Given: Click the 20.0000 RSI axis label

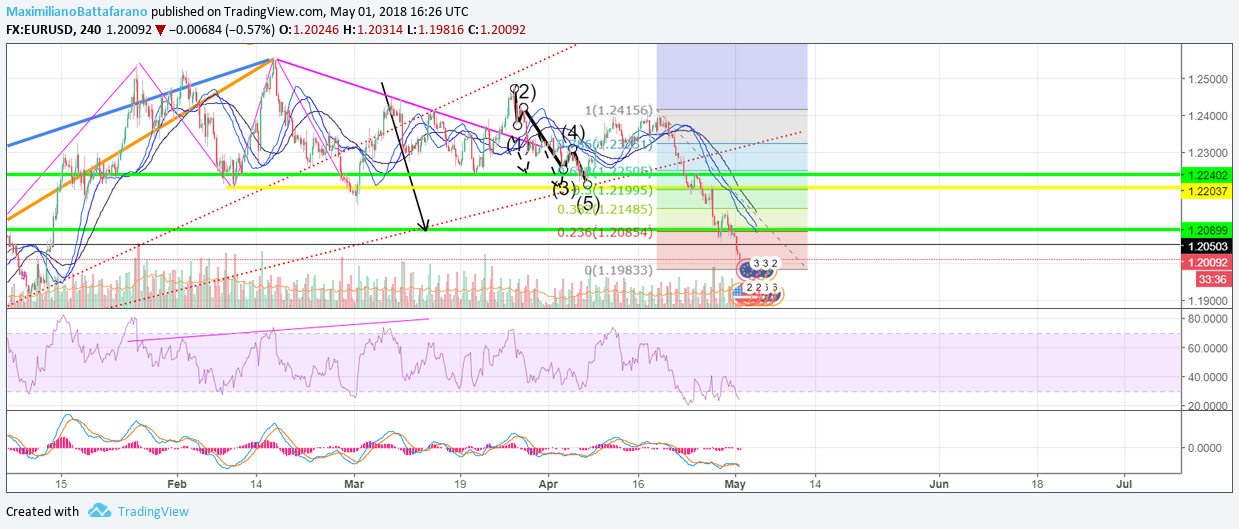Looking at the screenshot, I should 1208,406.
